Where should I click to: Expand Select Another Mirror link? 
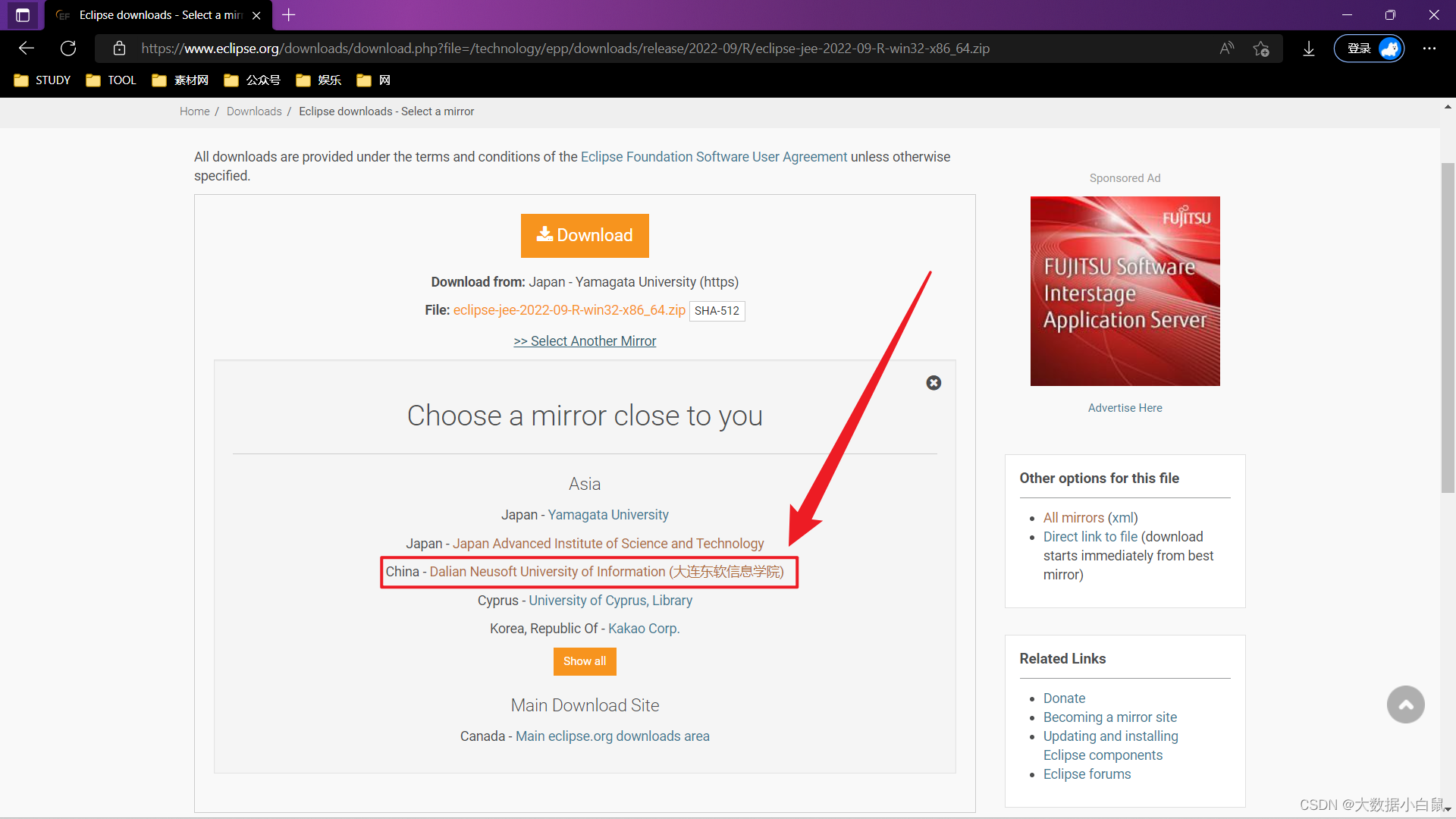[x=585, y=341]
